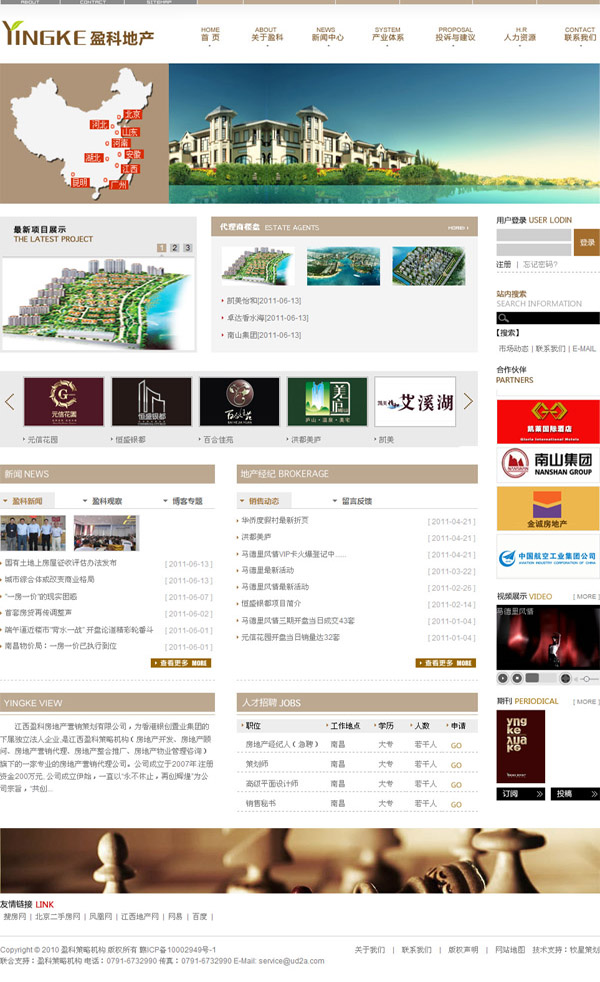The width and height of the screenshot is (600, 982).
Task: Click second video player control button
Action: click(x=517, y=678)
